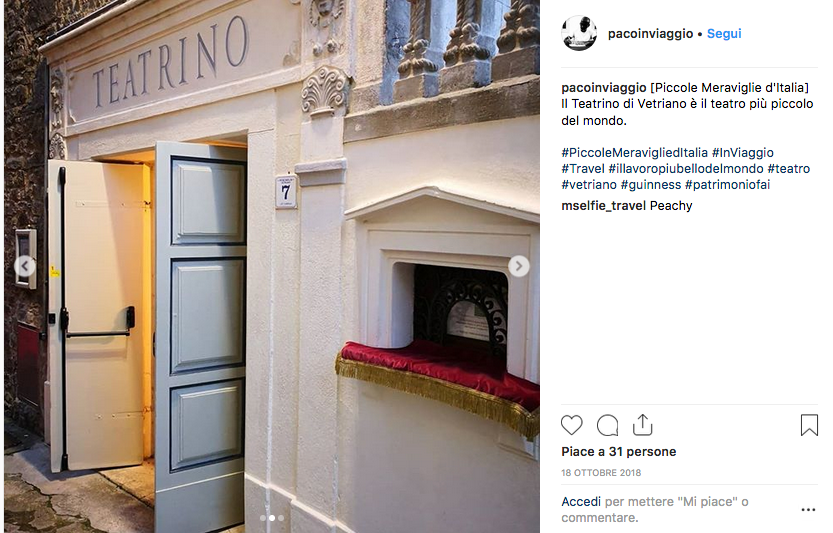Screen dimensions: 833x533
Task: Go to next photo in carousel
Action: [x=518, y=266]
